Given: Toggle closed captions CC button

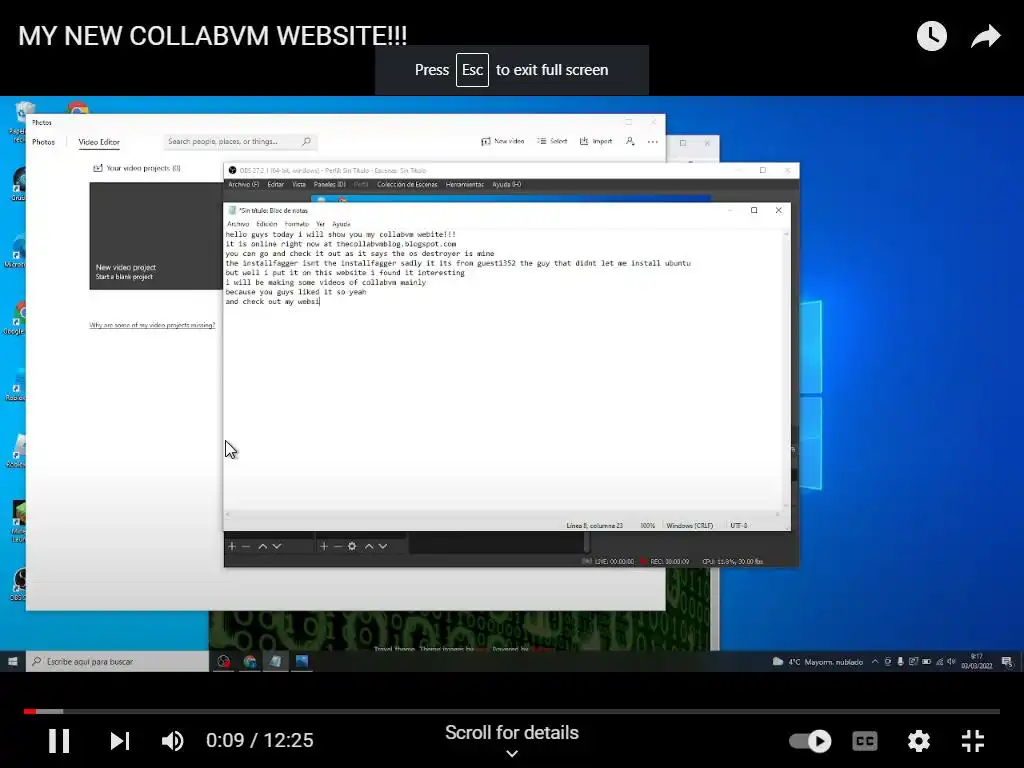Looking at the screenshot, I should coord(865,741).
